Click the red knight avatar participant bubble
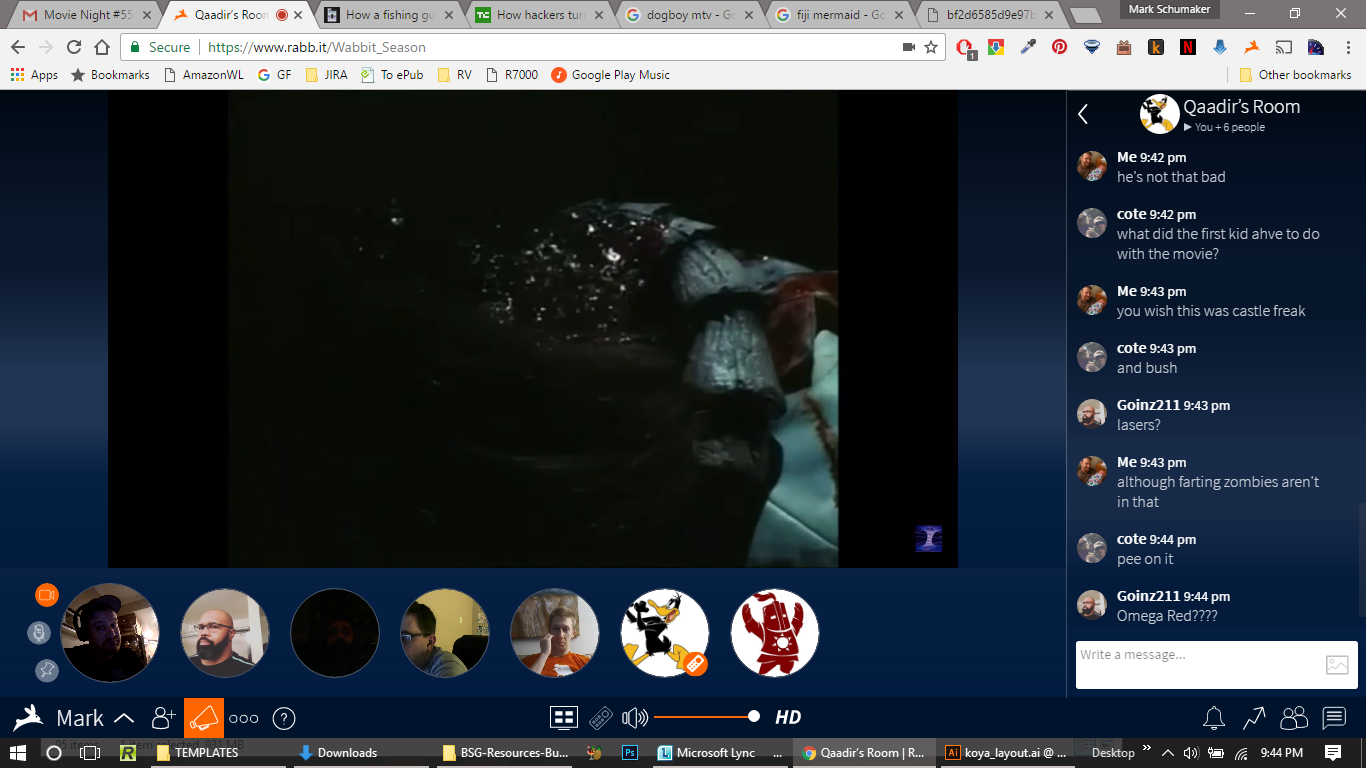1366x768 pixels. (x=775, y=633)
